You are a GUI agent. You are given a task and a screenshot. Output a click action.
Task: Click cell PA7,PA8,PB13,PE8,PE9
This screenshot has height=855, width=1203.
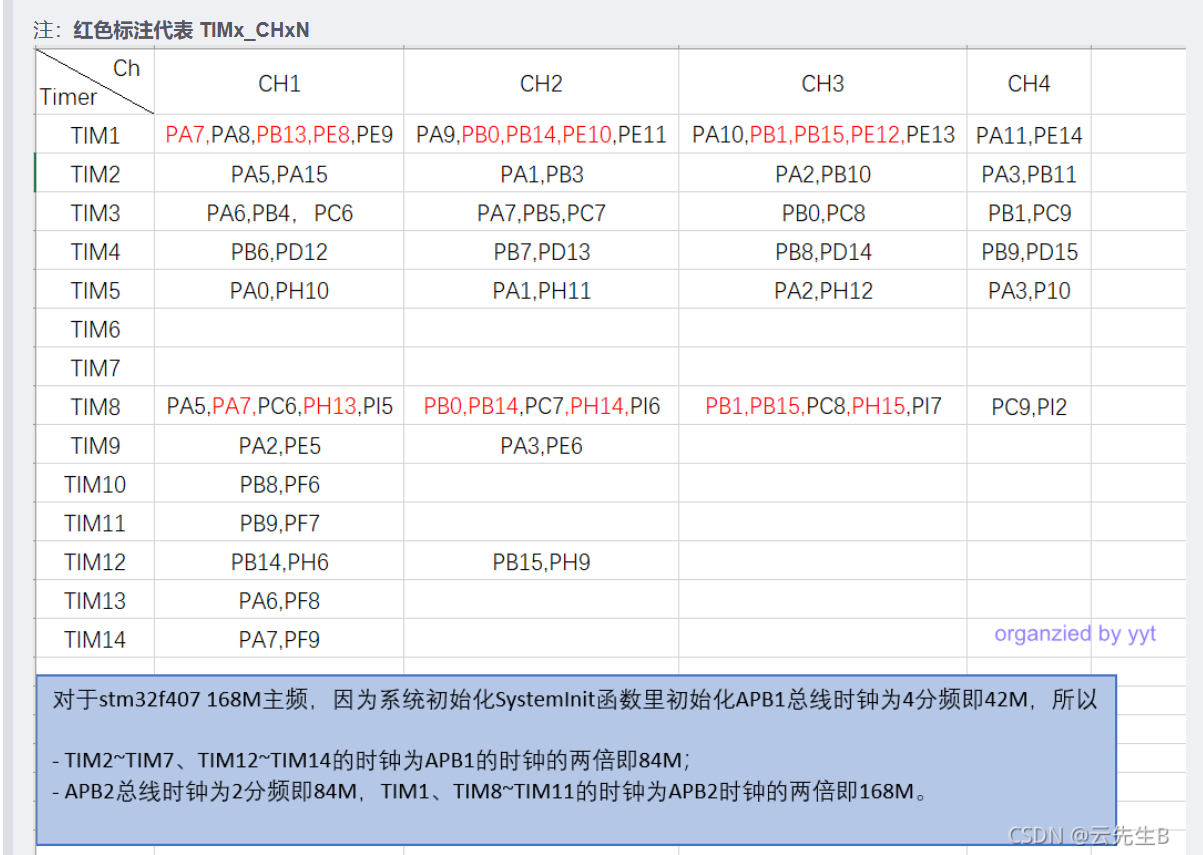(279, 135)
